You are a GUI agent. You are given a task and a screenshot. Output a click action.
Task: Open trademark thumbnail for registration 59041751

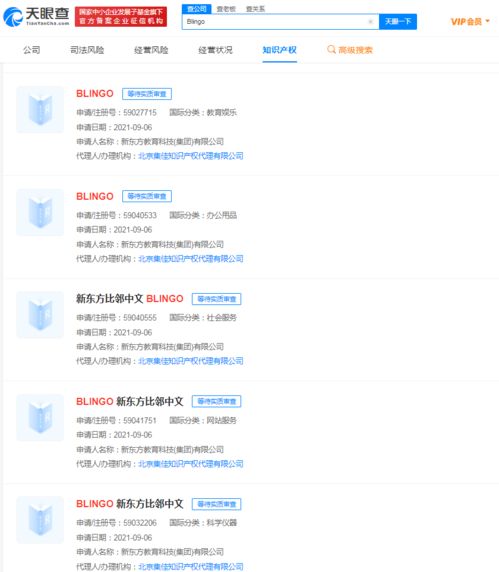click(x=40, y=418)
